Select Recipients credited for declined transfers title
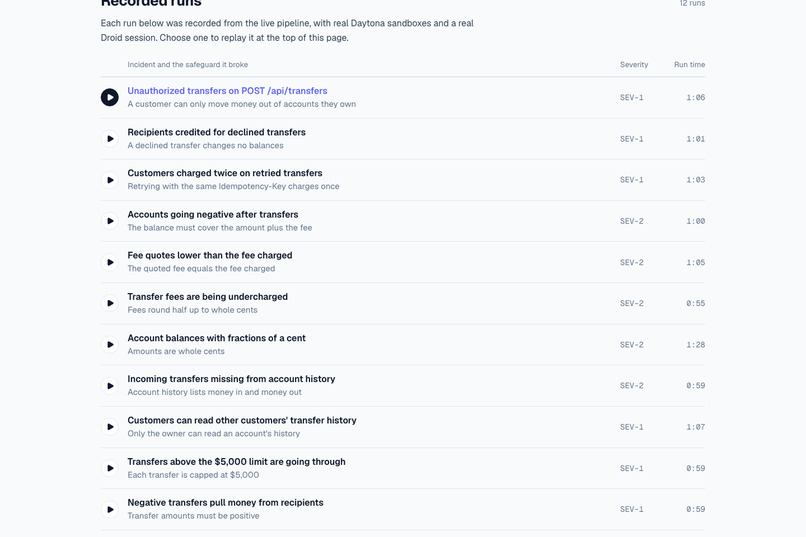The image size is (806, 537). (216, 132)
